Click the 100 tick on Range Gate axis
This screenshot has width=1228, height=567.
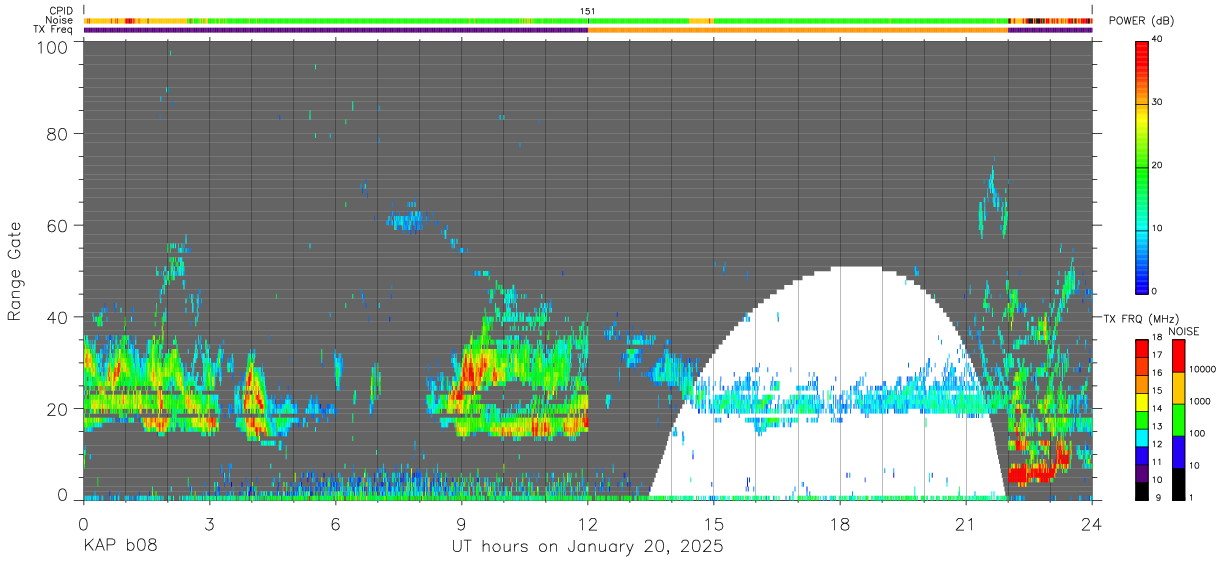[50, 47]
